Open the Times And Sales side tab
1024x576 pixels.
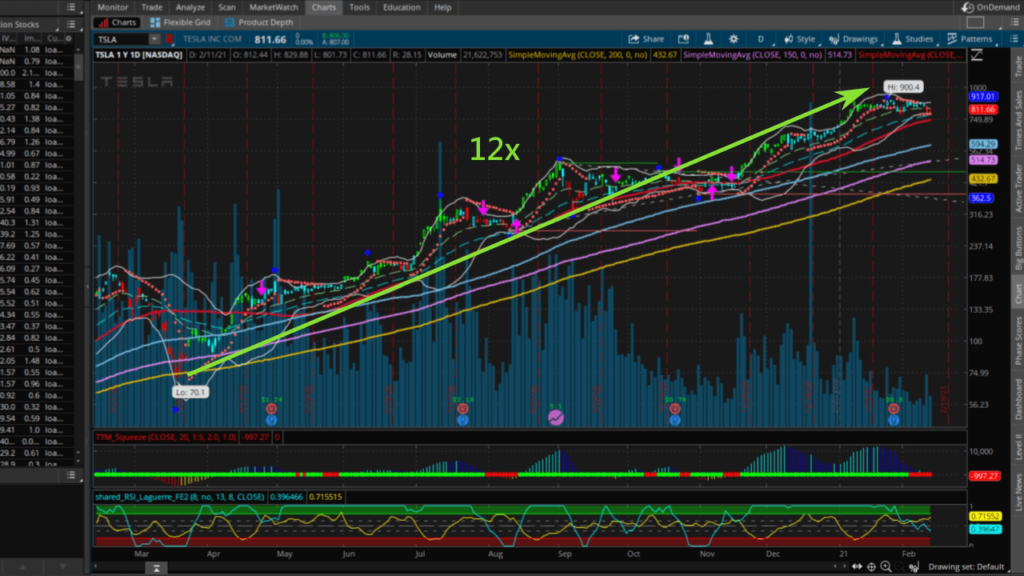[1017, 120]
